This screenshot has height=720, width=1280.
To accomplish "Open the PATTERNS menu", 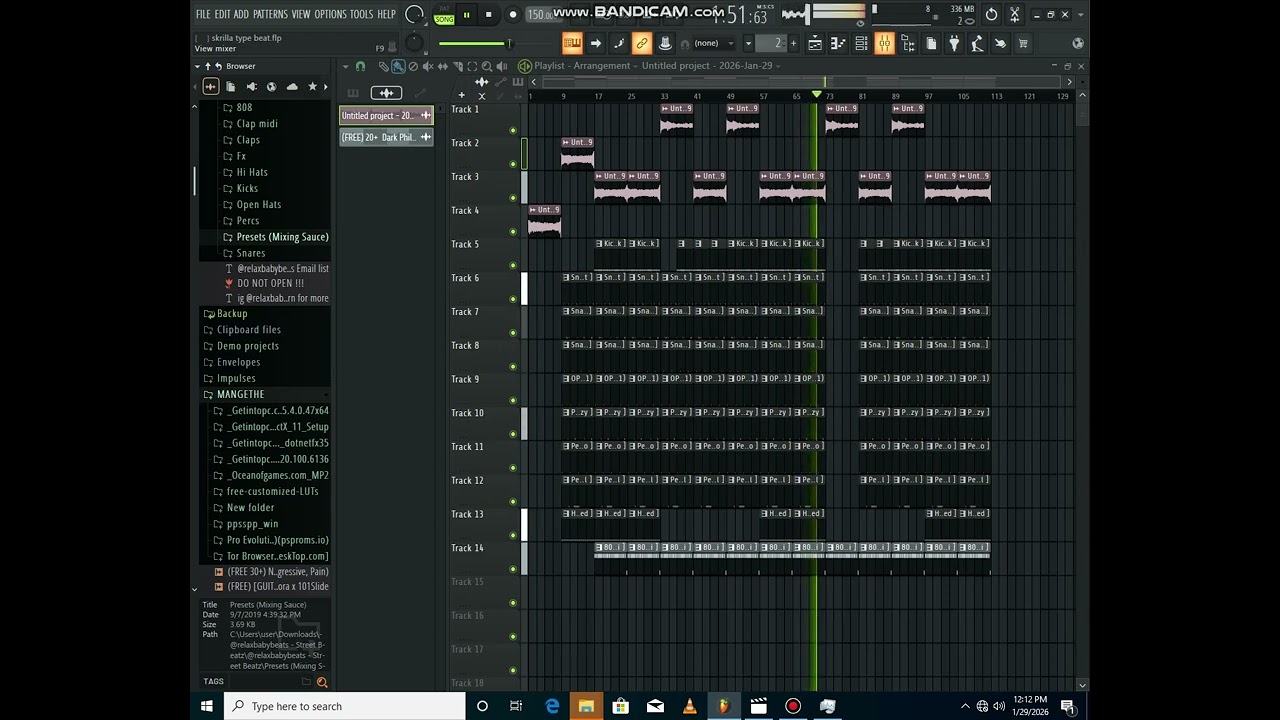I will [x=270, y=14].
